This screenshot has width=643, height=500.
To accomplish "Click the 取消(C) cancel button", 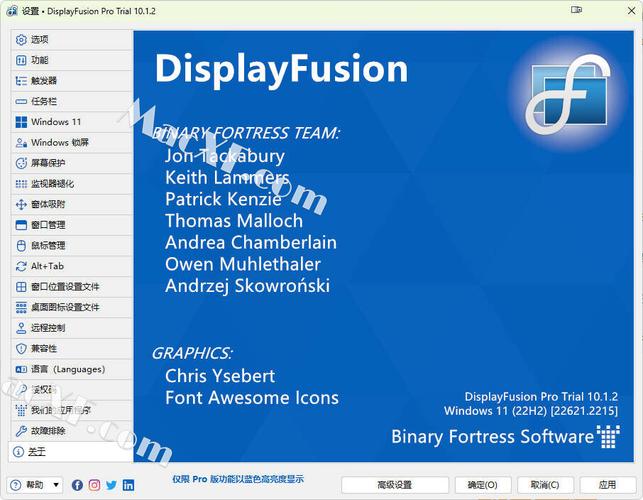I will [545, 485].
